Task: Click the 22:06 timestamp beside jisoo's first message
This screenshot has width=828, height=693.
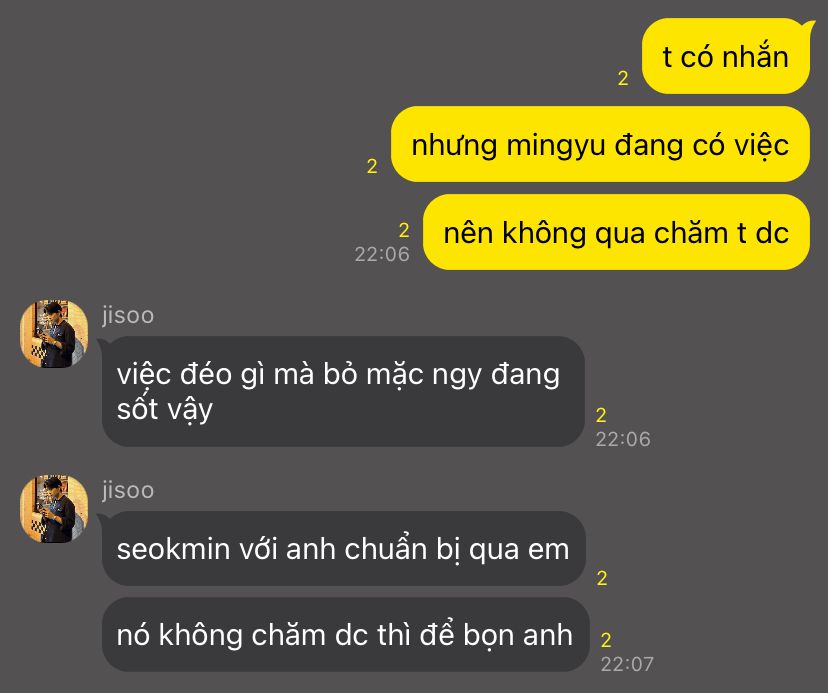Action: 623,439
